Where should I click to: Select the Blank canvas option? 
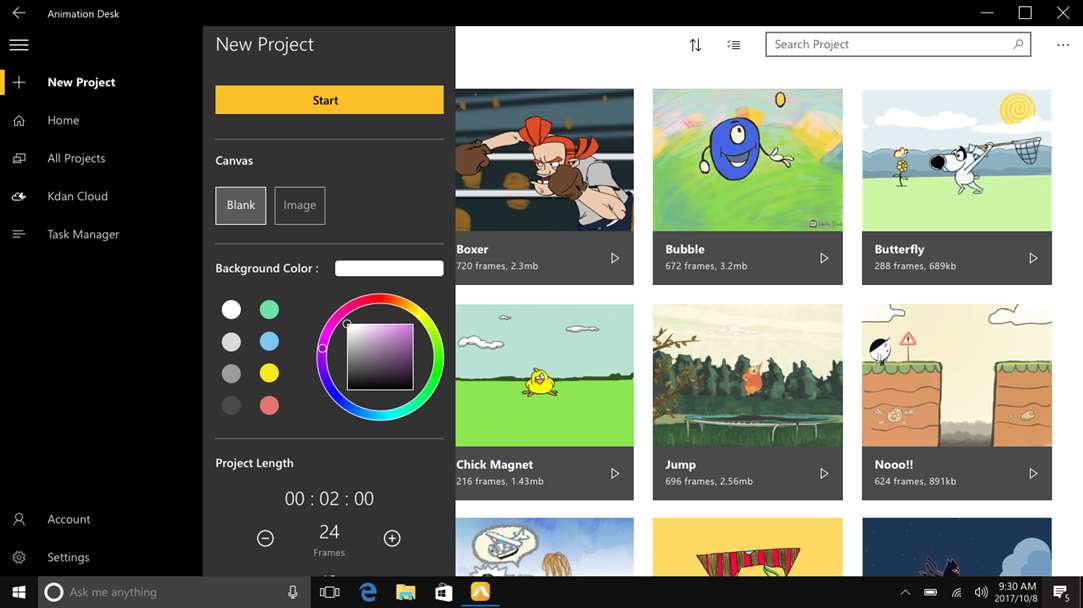(x=241, y=206)
